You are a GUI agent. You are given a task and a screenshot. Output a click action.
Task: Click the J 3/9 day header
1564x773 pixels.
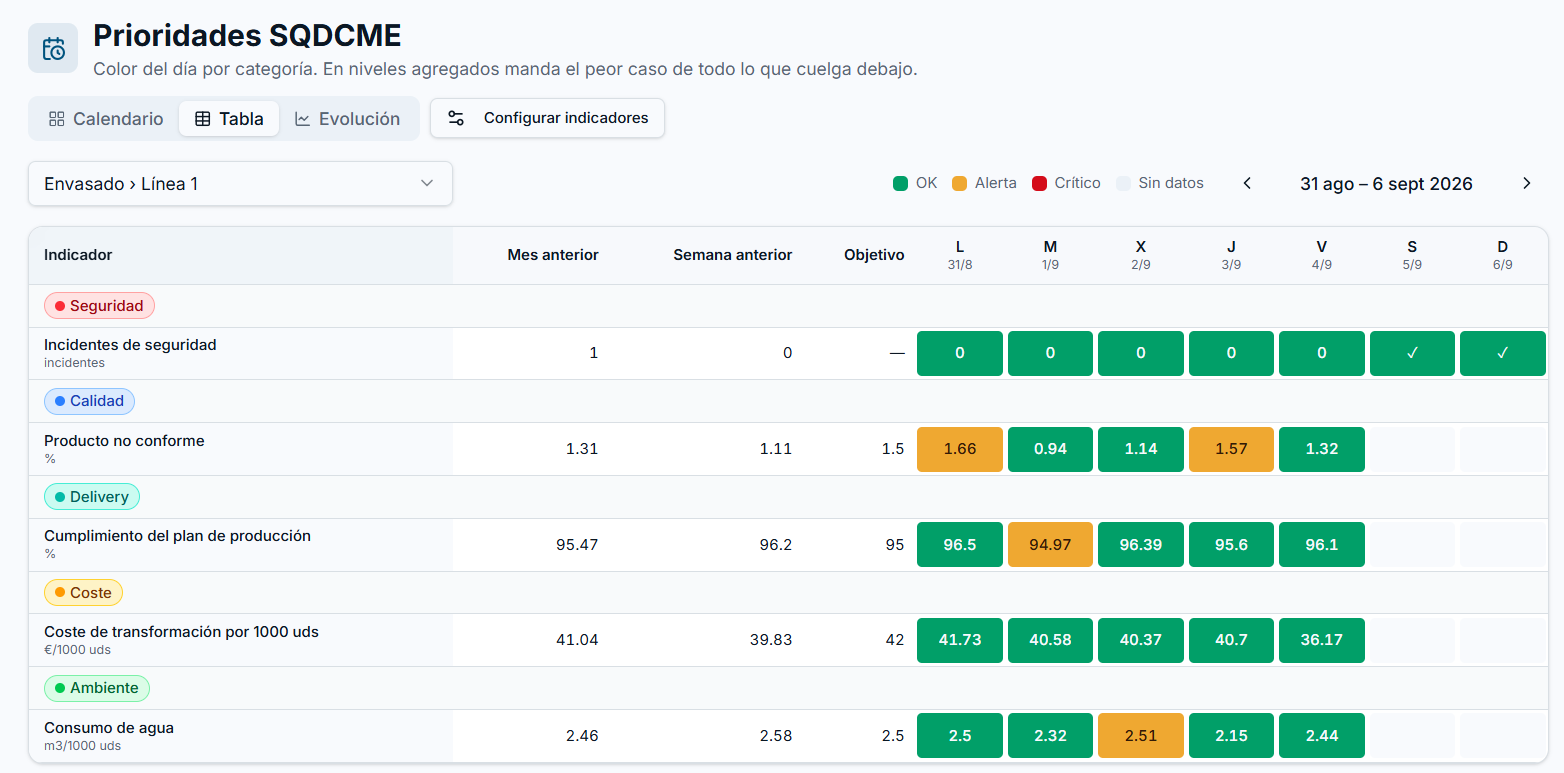tap(1231, 255)
